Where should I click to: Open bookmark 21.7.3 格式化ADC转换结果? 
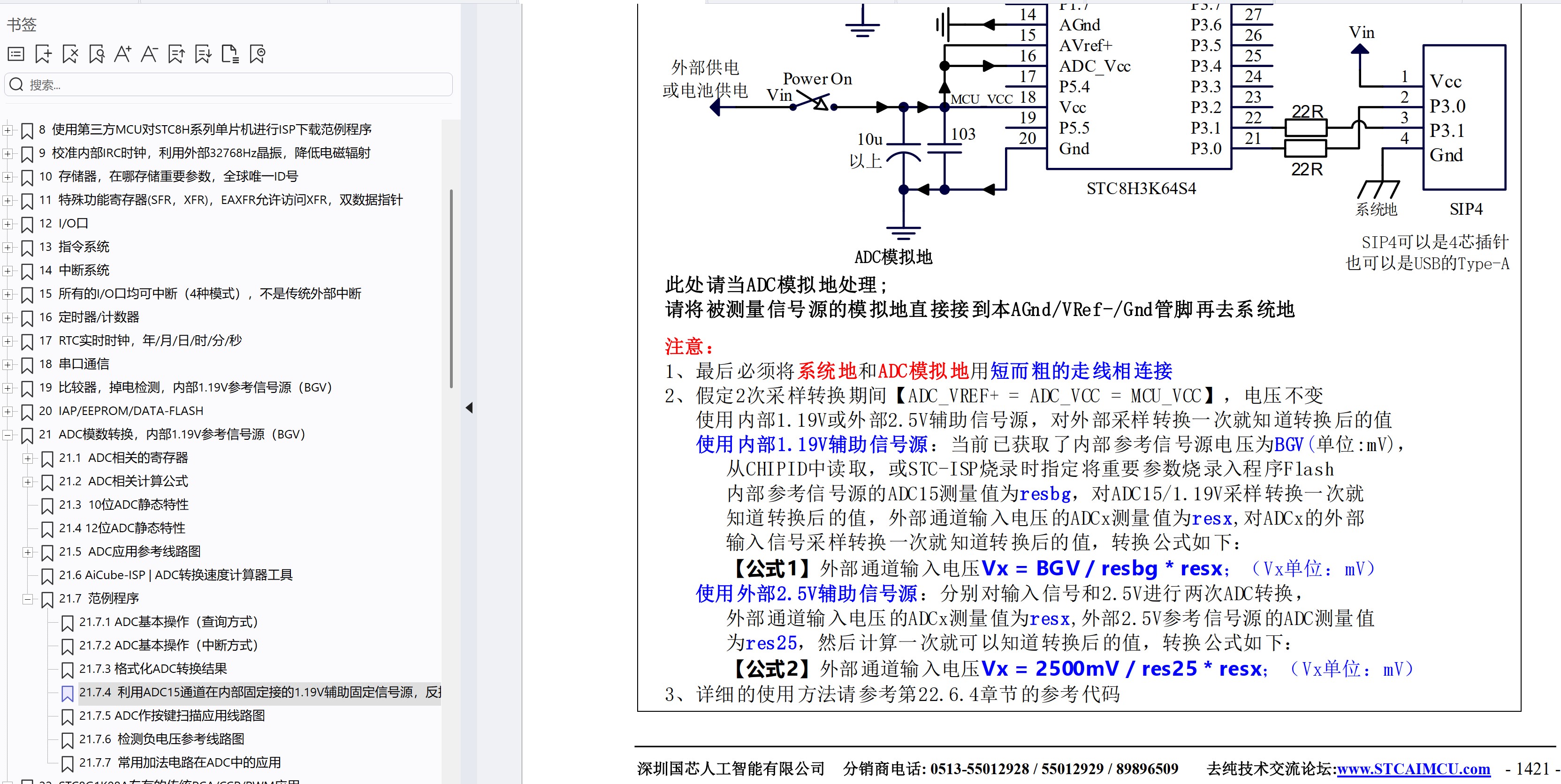pos(152,669)
